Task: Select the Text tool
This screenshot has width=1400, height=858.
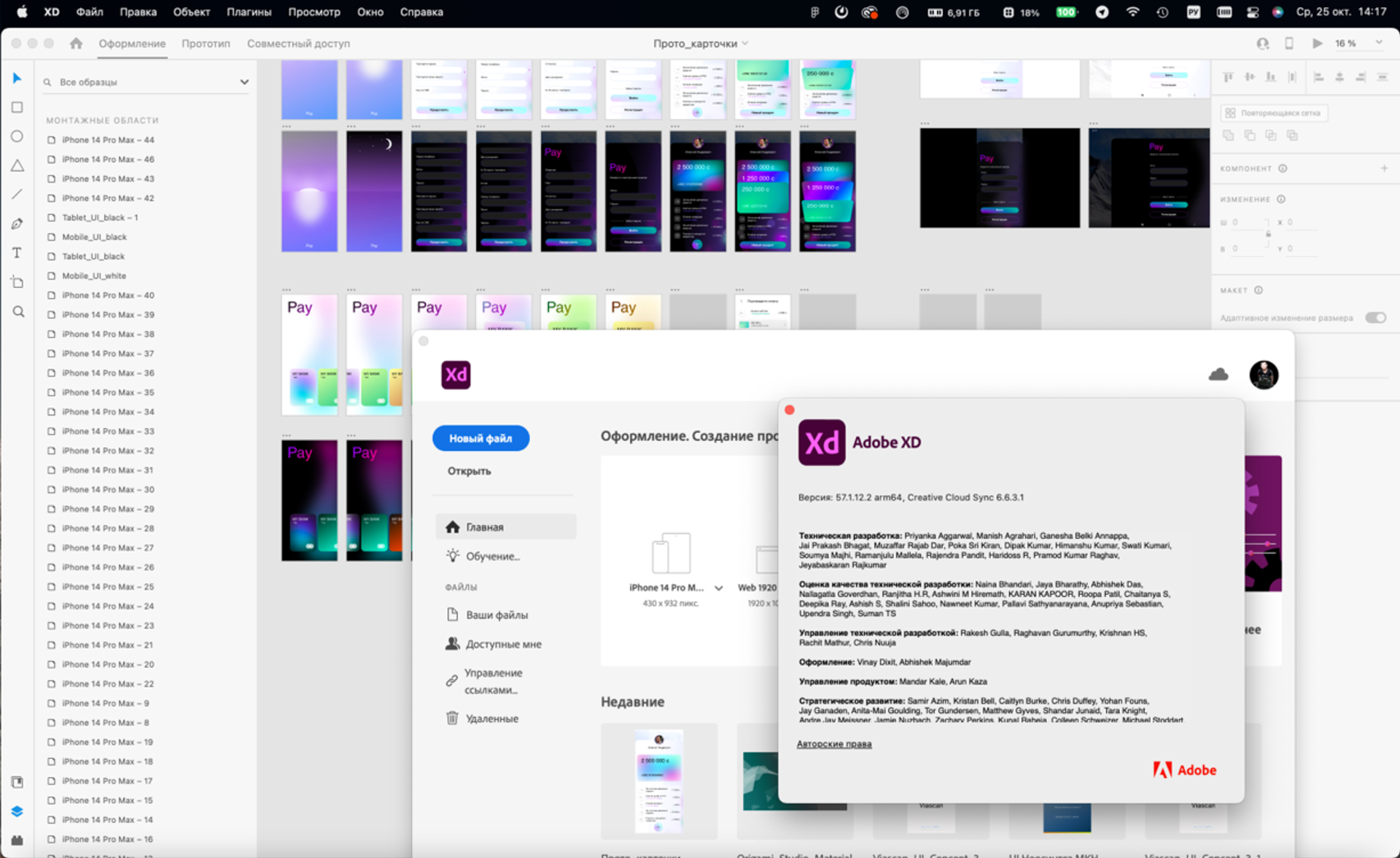Action: click(x=17, y=253)
